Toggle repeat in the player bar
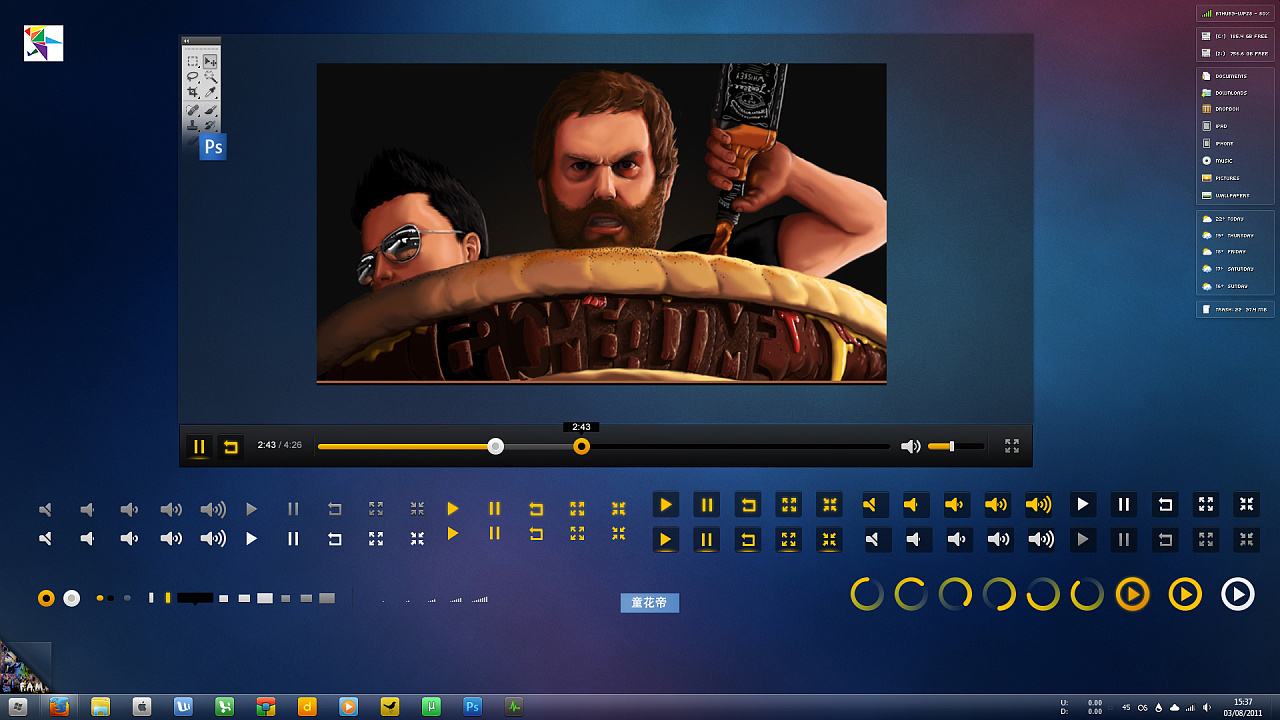The width and height of the screenshot is (1280, 720). point(231,447)
